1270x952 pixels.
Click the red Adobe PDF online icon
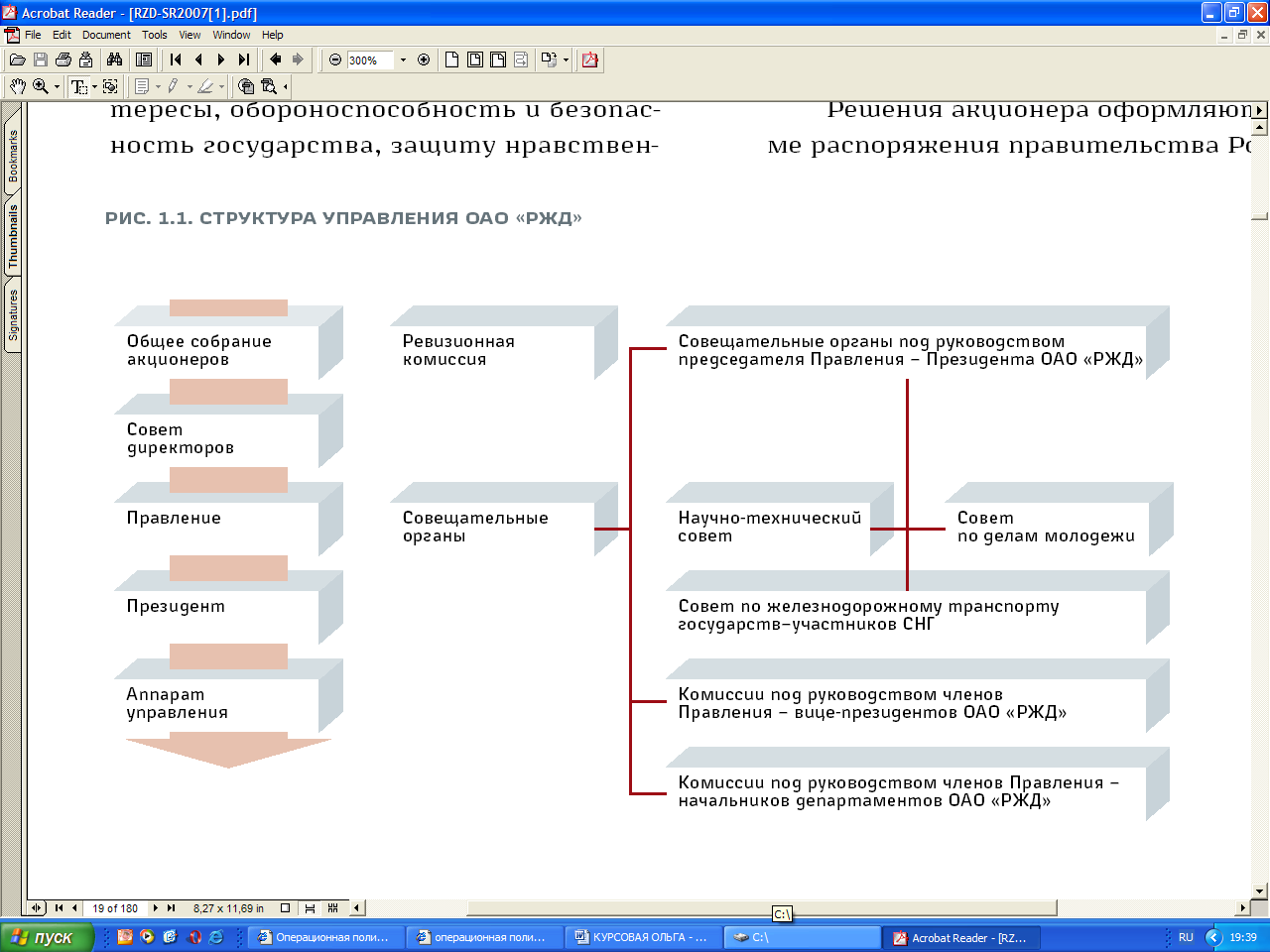pos(590,60)
